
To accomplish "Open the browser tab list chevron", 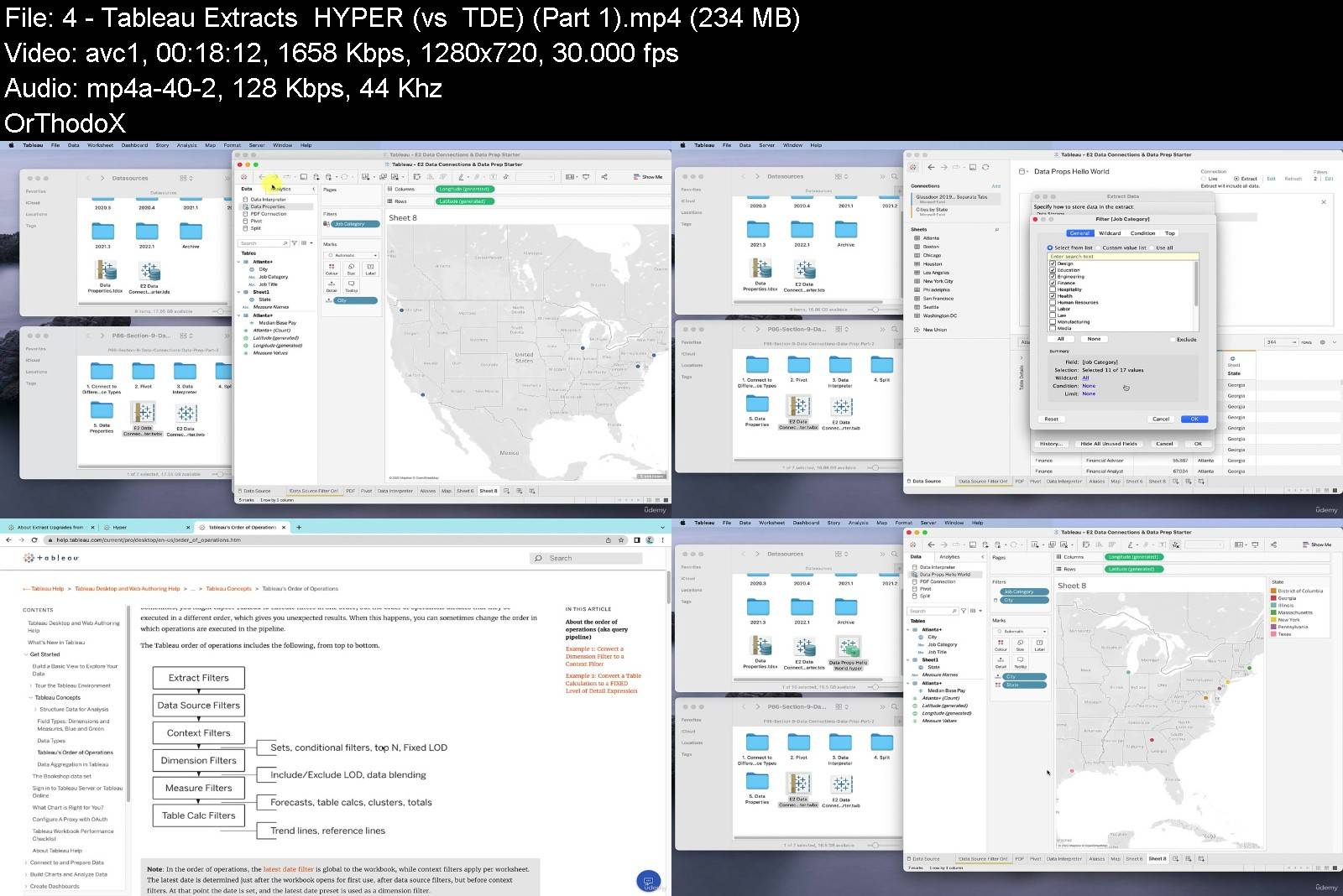I will [x=662, y=528].
